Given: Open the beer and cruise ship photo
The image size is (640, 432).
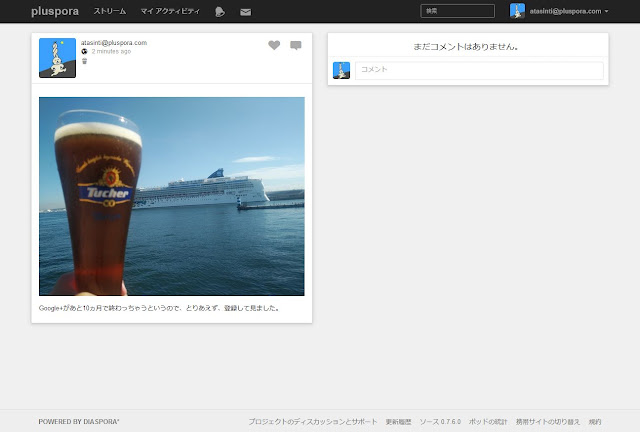Looking at the screenshot, I should 172,196.
